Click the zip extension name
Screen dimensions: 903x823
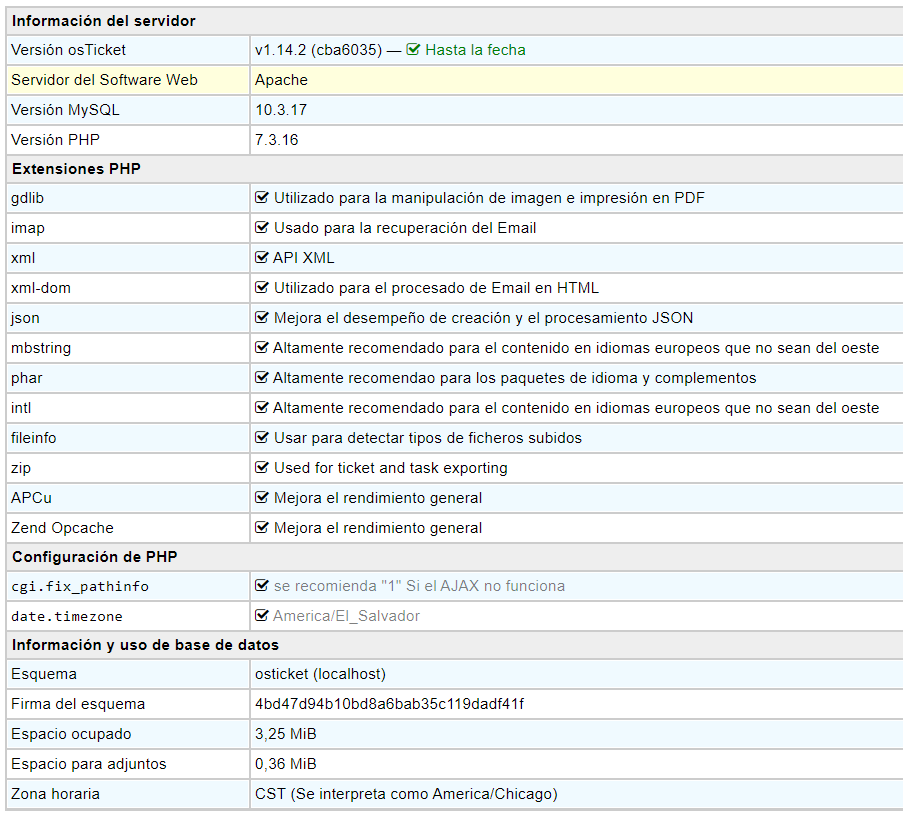tap(21, 468)
